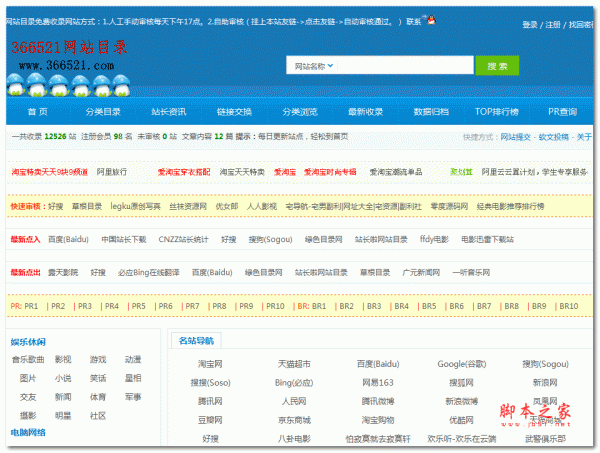Open 腾讯微博 in 名站导航

[378, 401]
